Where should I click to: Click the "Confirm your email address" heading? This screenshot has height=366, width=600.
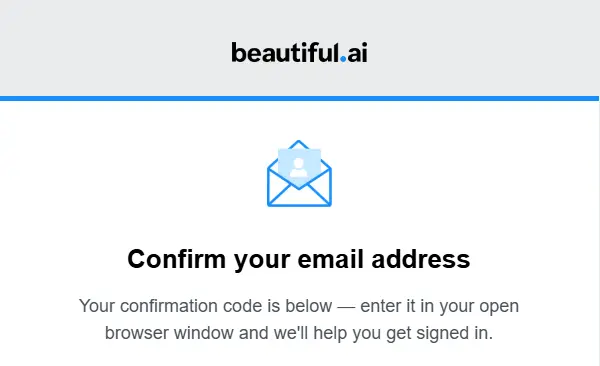click(x=299, y=260)
